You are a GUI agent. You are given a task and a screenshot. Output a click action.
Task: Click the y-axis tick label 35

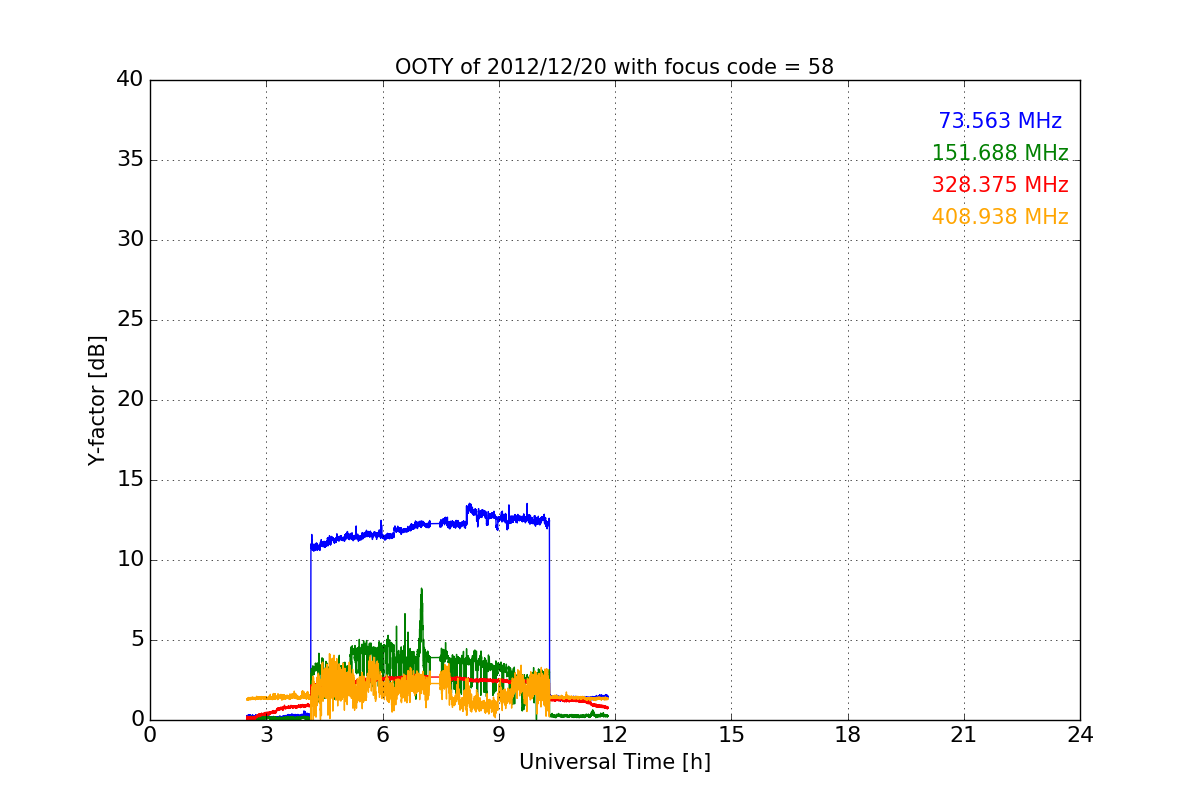(130, 160)
